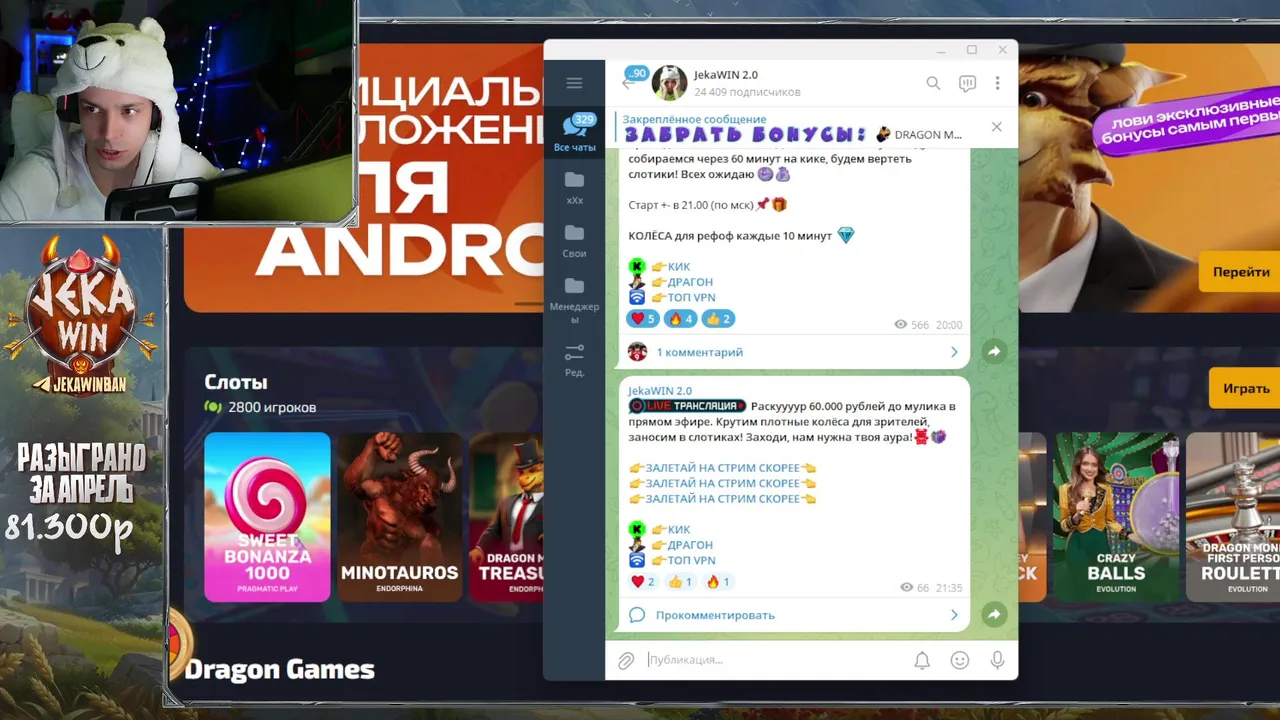The image size is (1280, 720).
Task: Toggle silent broadcast bell icon
Action: tap(922, 660)
